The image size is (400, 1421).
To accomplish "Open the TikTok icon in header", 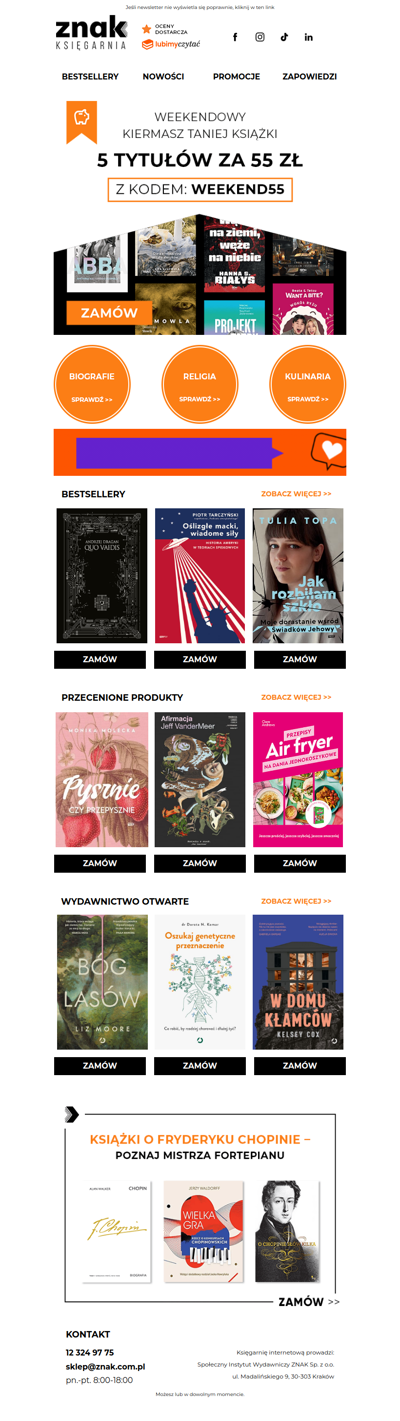I will tap(284, 37).
